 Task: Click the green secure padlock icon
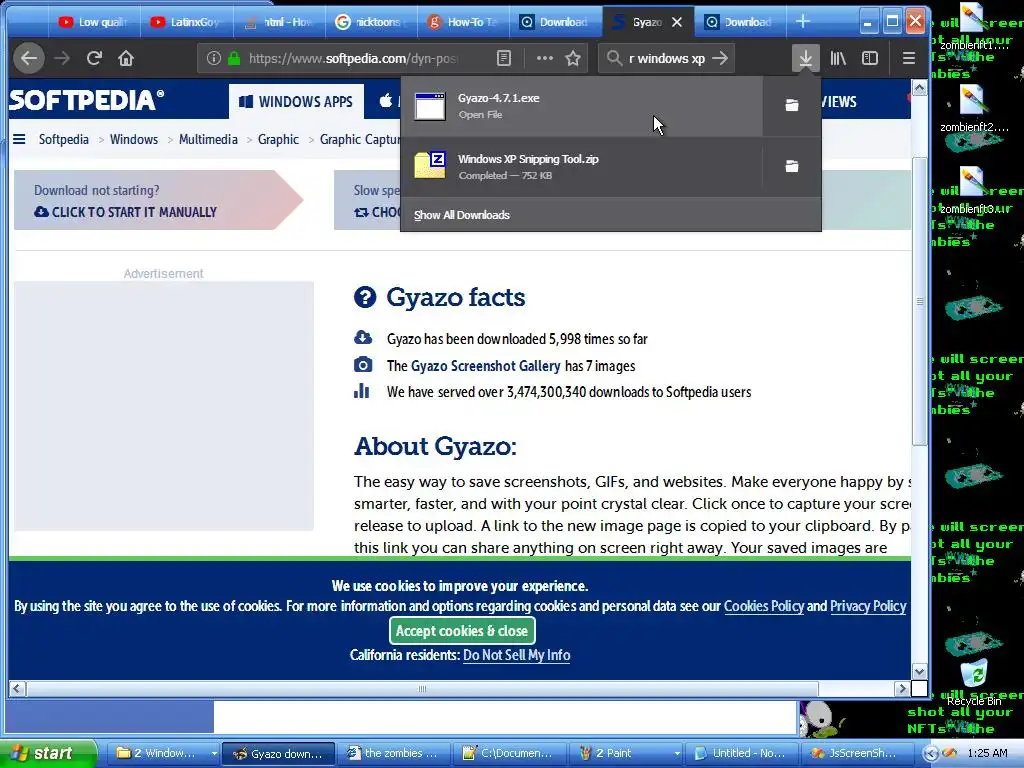click(234, 58)
